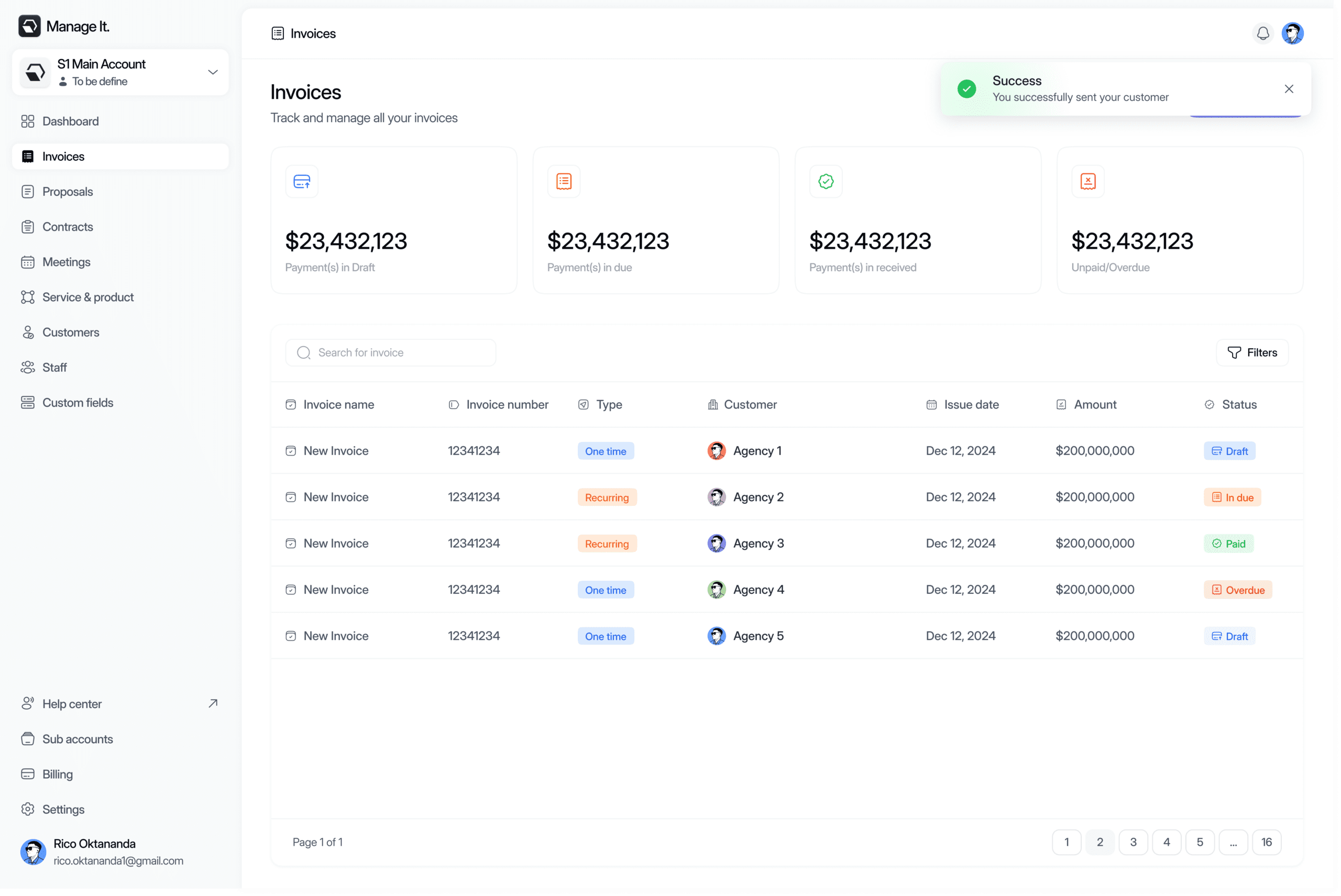Click the green payments received badge icon

pos(826,182)
